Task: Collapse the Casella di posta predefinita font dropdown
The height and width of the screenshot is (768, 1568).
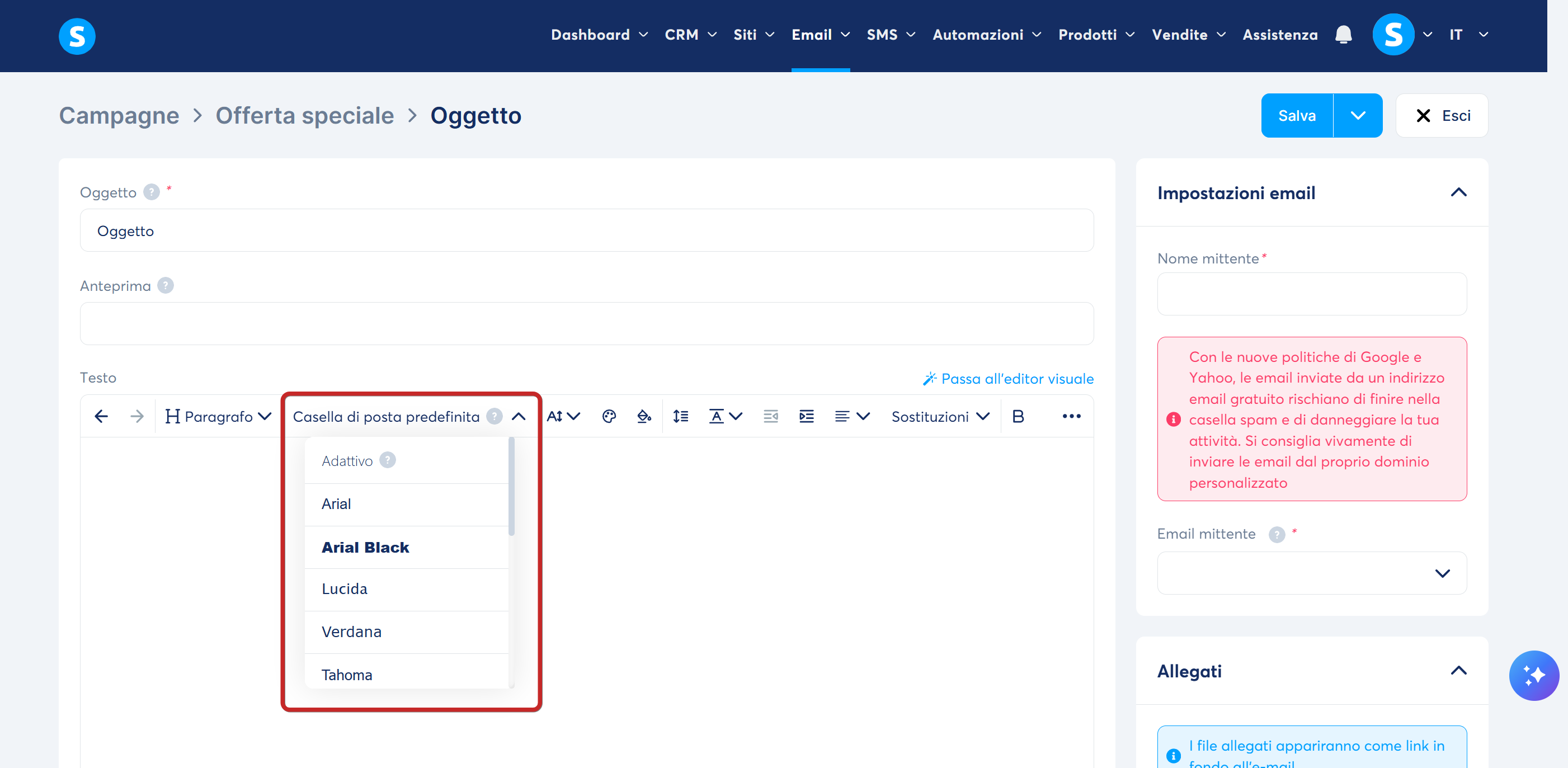Action: click(519, 416)
